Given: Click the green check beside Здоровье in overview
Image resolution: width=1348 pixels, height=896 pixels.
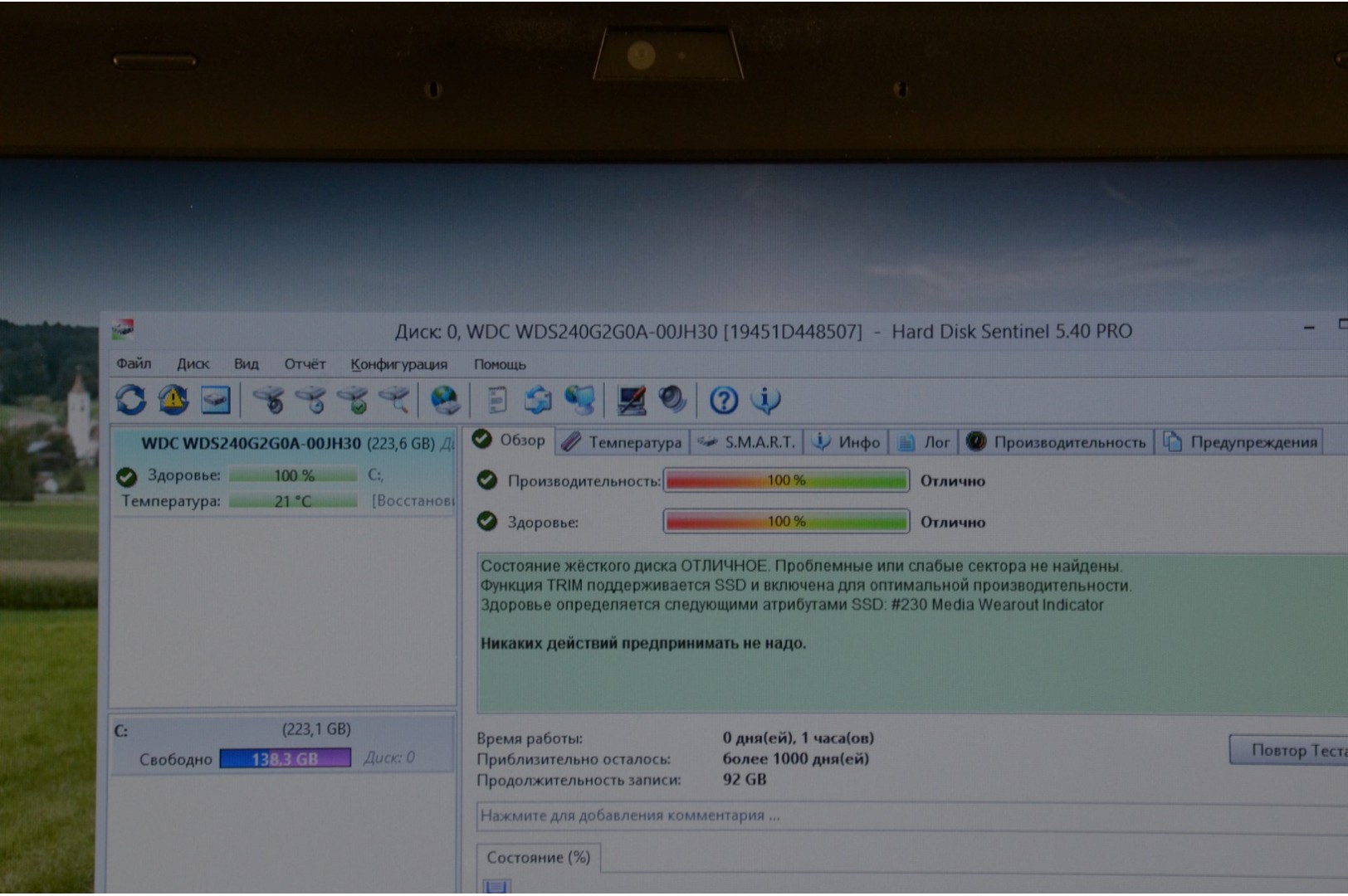Looking at the screenshot, I should click(487, 521).
